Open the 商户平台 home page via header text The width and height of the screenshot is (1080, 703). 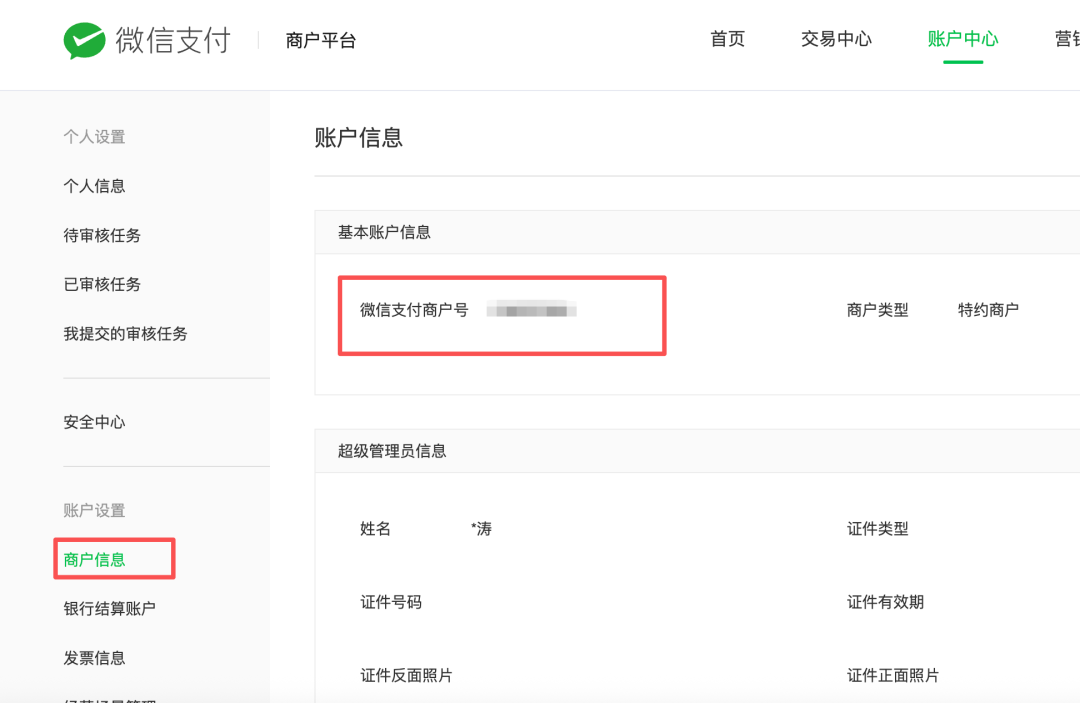coord(318,40)
